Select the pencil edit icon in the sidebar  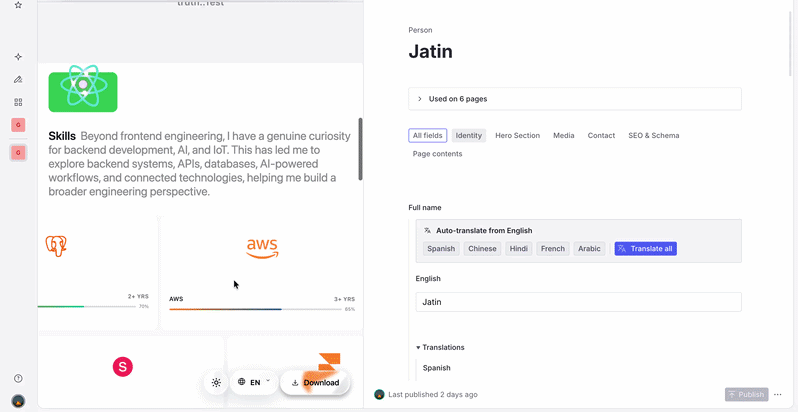coord(18,79)
